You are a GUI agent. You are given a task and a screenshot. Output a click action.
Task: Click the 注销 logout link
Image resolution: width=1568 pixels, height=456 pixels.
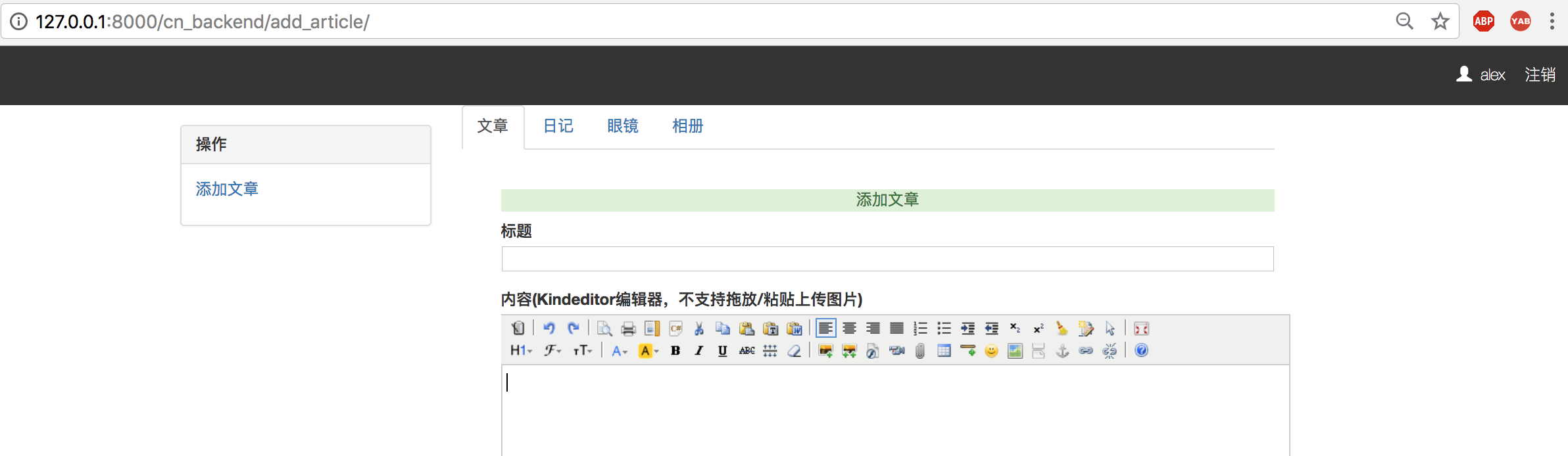(1540, 75)
